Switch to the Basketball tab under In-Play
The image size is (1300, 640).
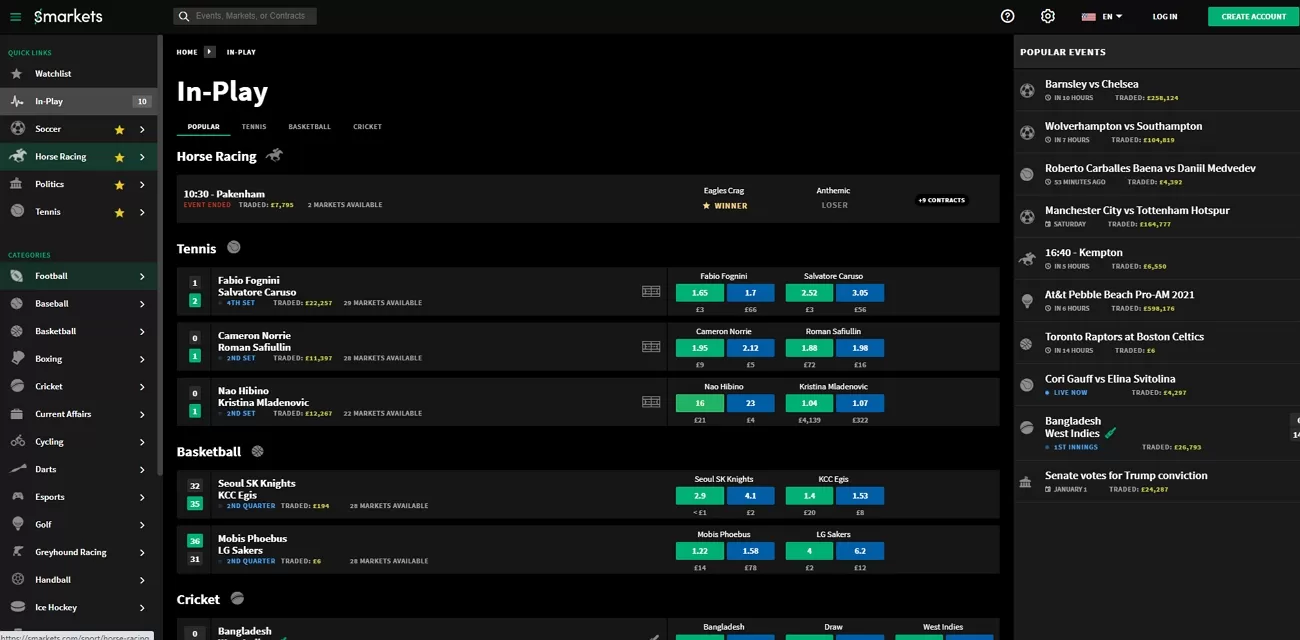(x=309, y=127)
